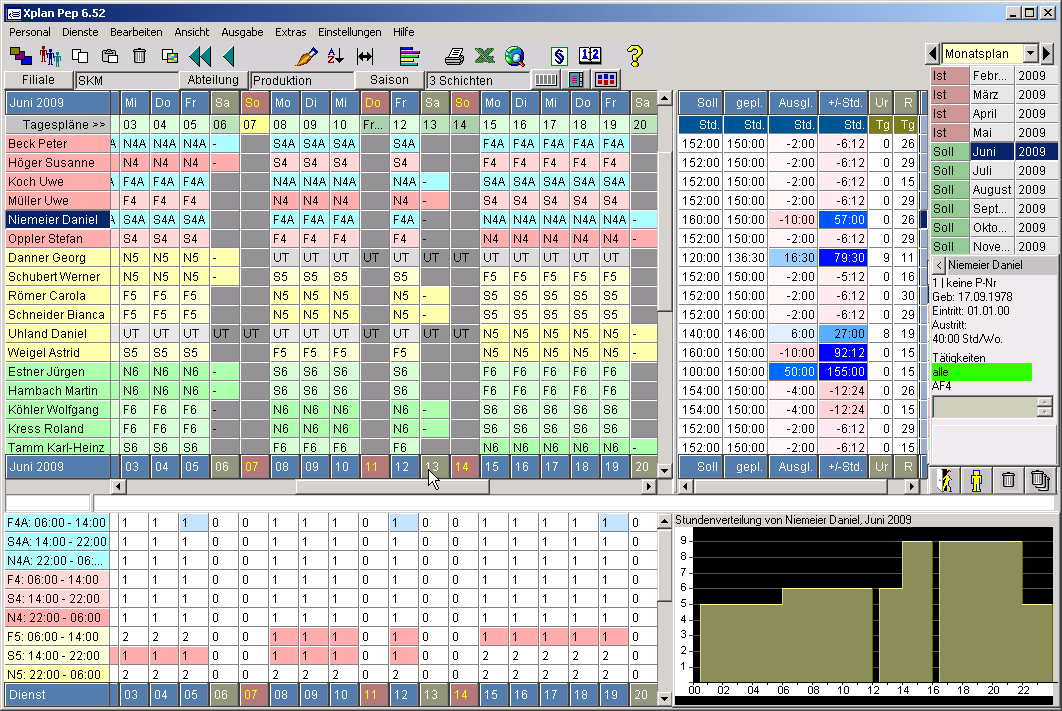Toggle the Ist status for Mai 2009
Screen dimensions: 1062x711
[x=949, y=133]
